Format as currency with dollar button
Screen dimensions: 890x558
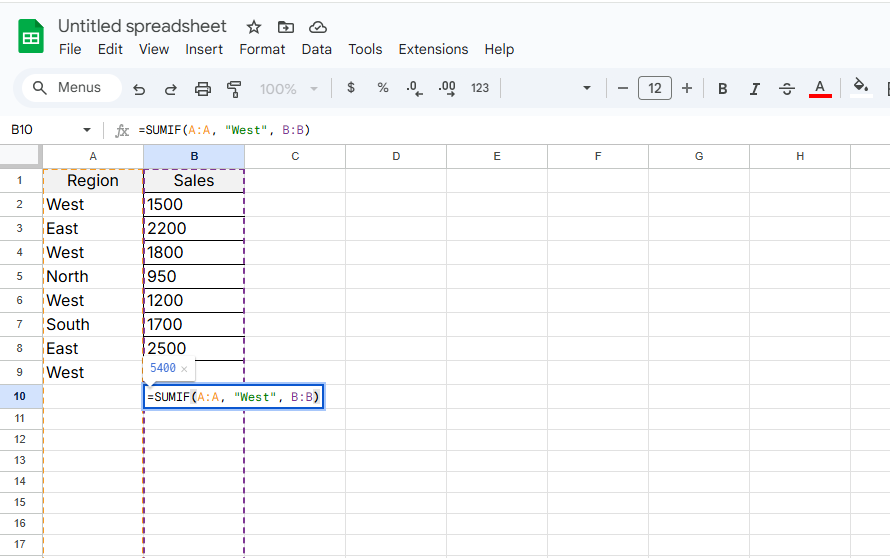(x=350, y=89)
